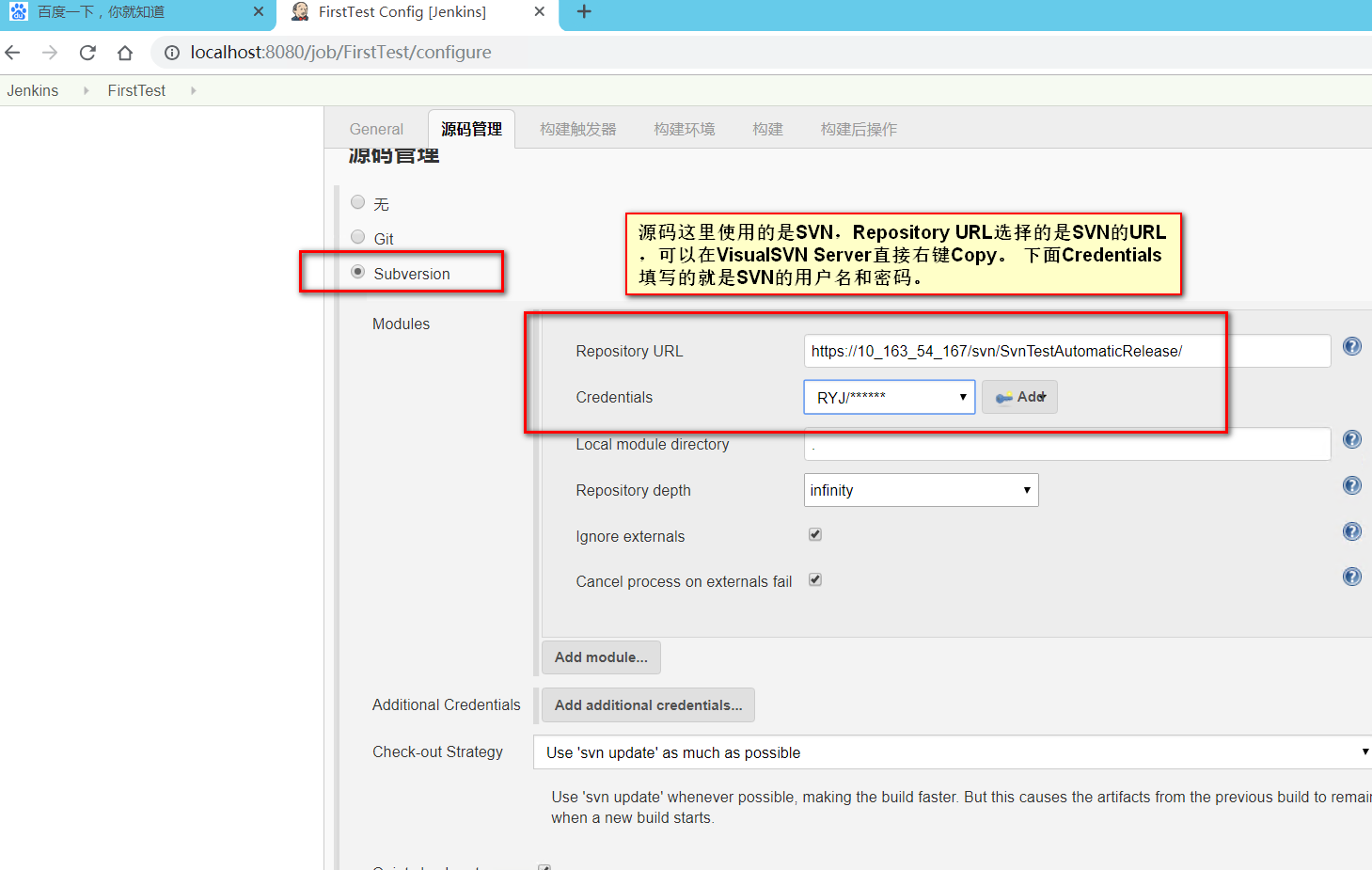This screenshot has height=870, width=1372.
Task: Switch to the 构建环境 tab
Action: [685, 129]
